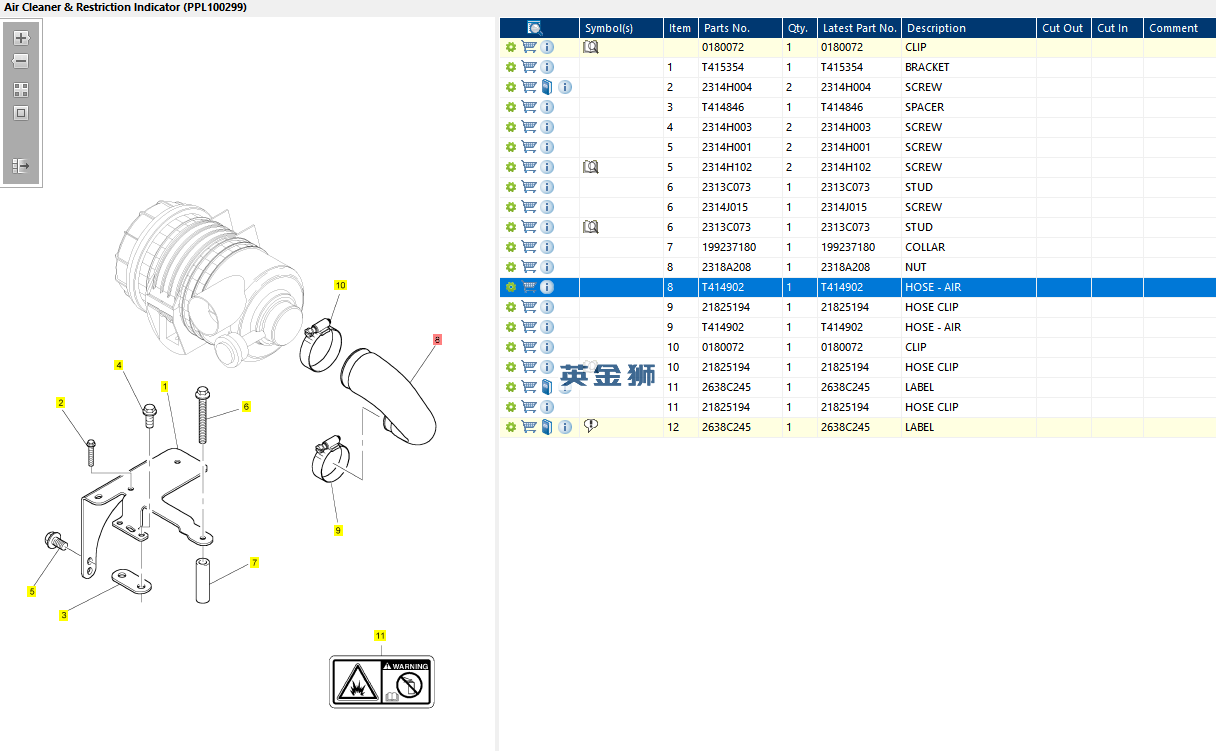The image size is (1216, 751).
Task: Sort by the Latest Part No. column header
Action: 859,28
